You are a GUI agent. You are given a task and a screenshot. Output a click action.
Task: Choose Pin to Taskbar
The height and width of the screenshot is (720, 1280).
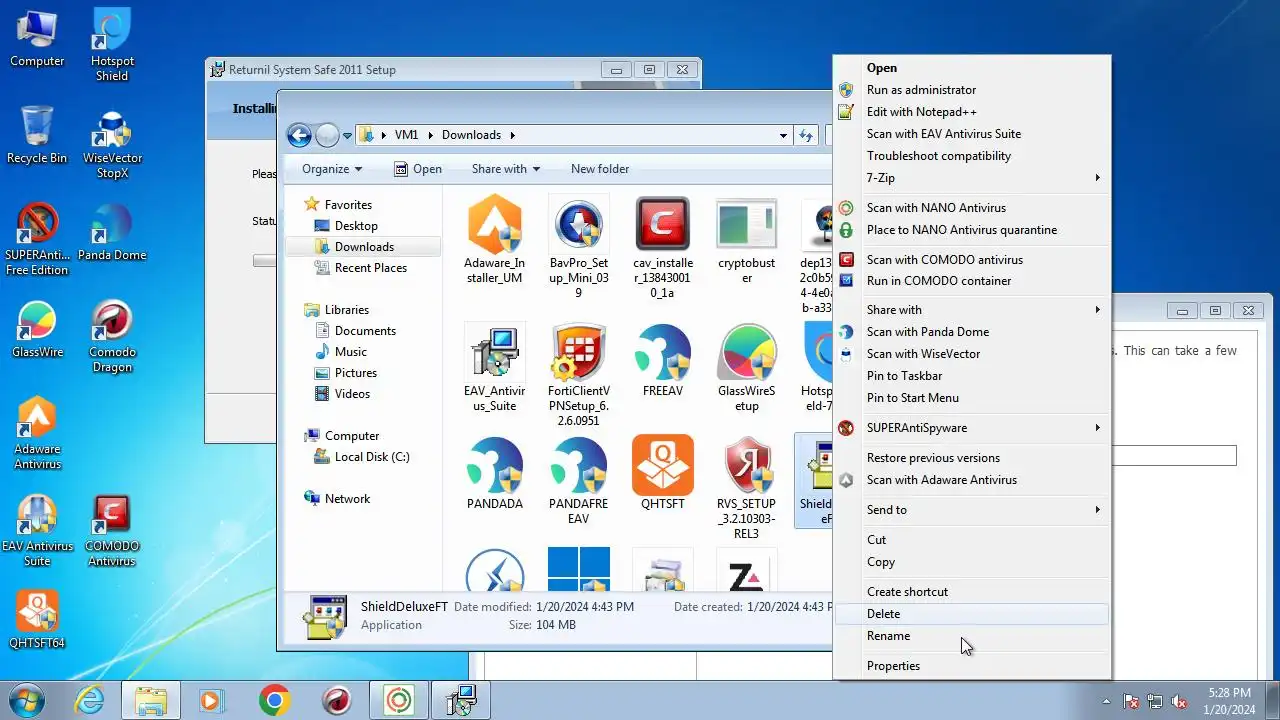tap(971, 376)
